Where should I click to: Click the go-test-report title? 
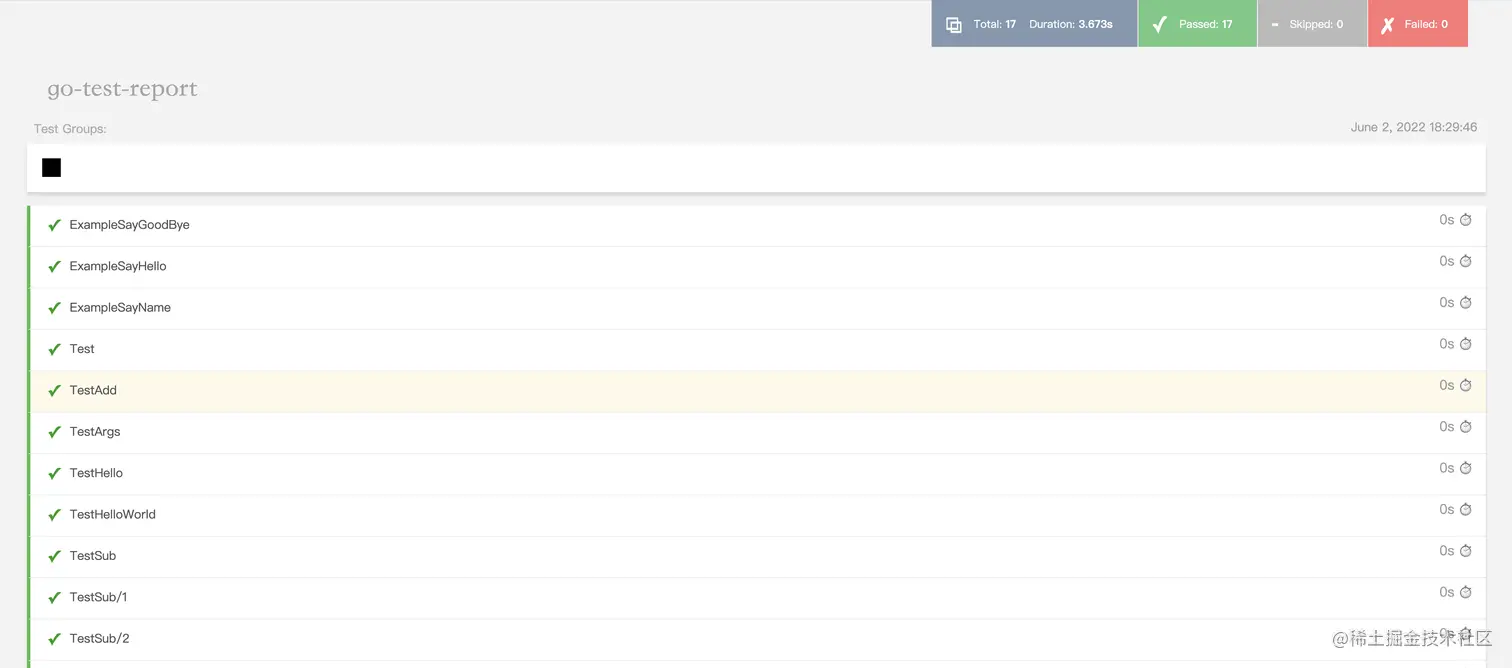122,89
